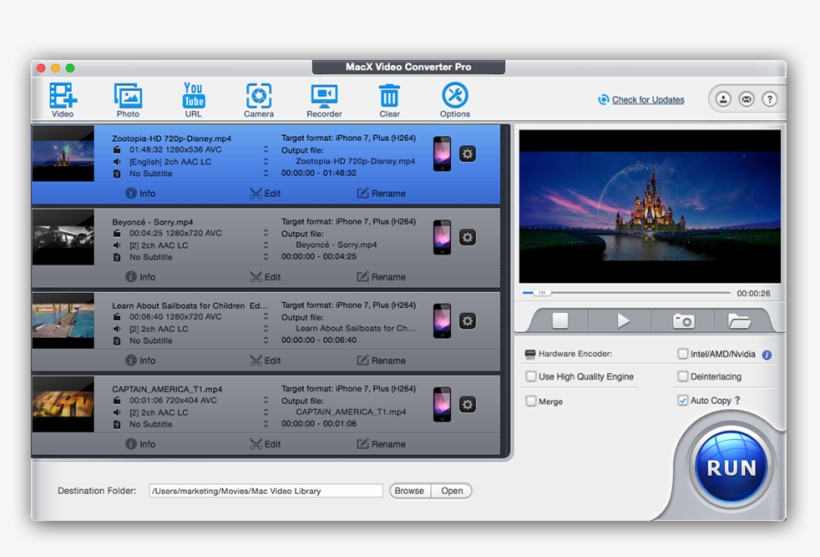
Task: Edit the Learn About Sailboats video
Action: 265,360
